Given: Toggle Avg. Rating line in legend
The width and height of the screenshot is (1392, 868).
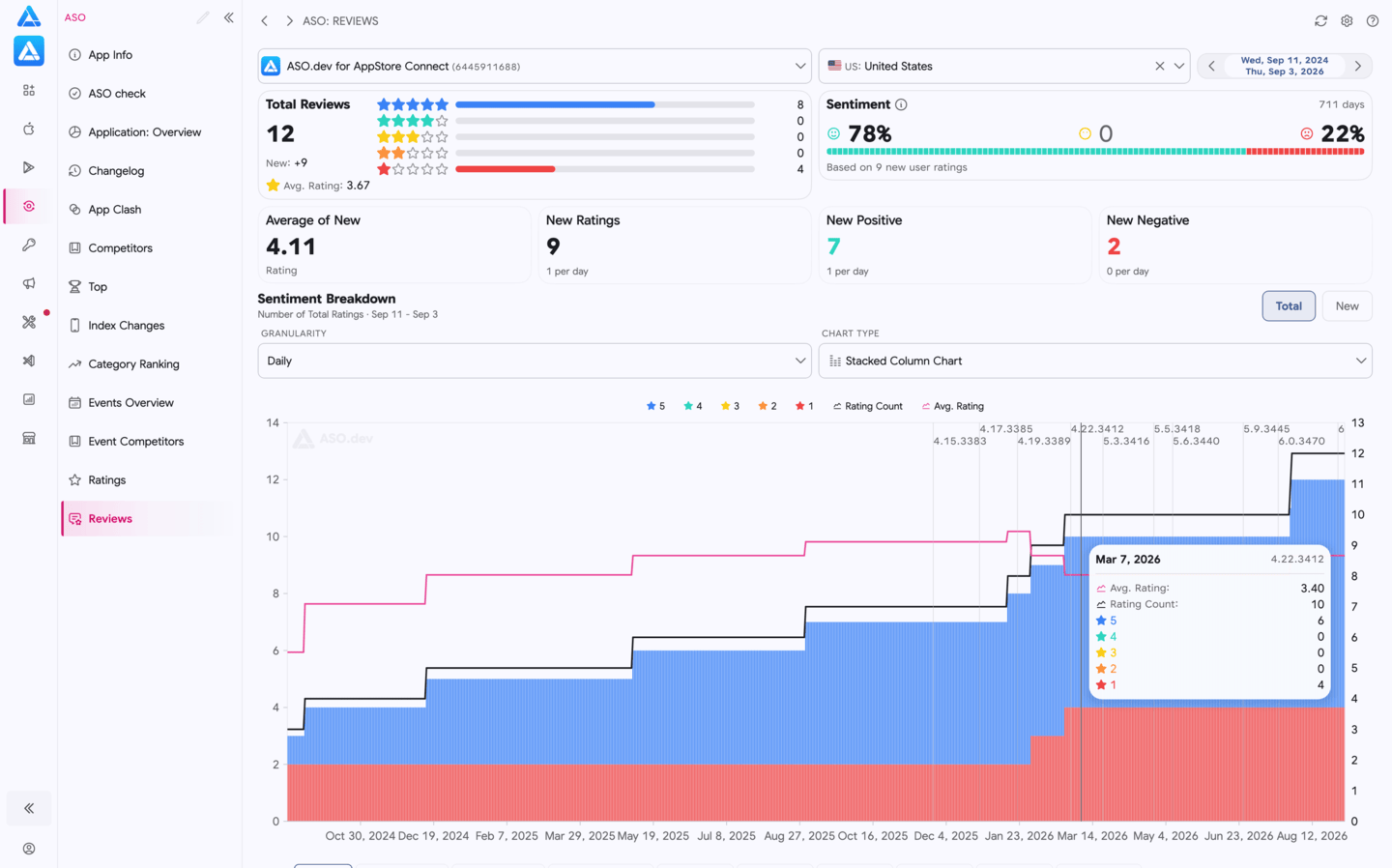Looking at the screenshot, I should 952,406.
